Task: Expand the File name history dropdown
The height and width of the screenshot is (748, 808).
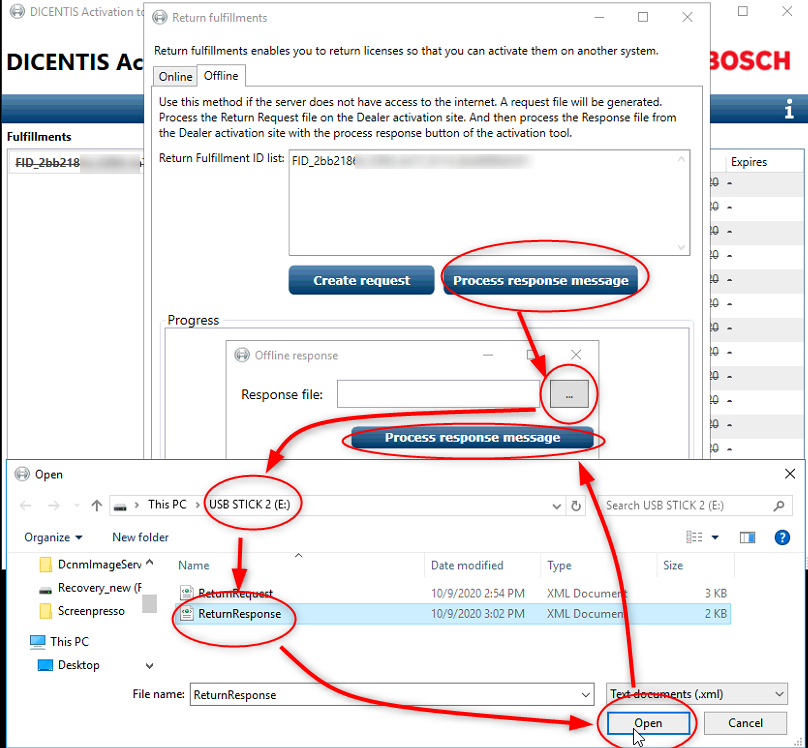Action: [585, 694]
